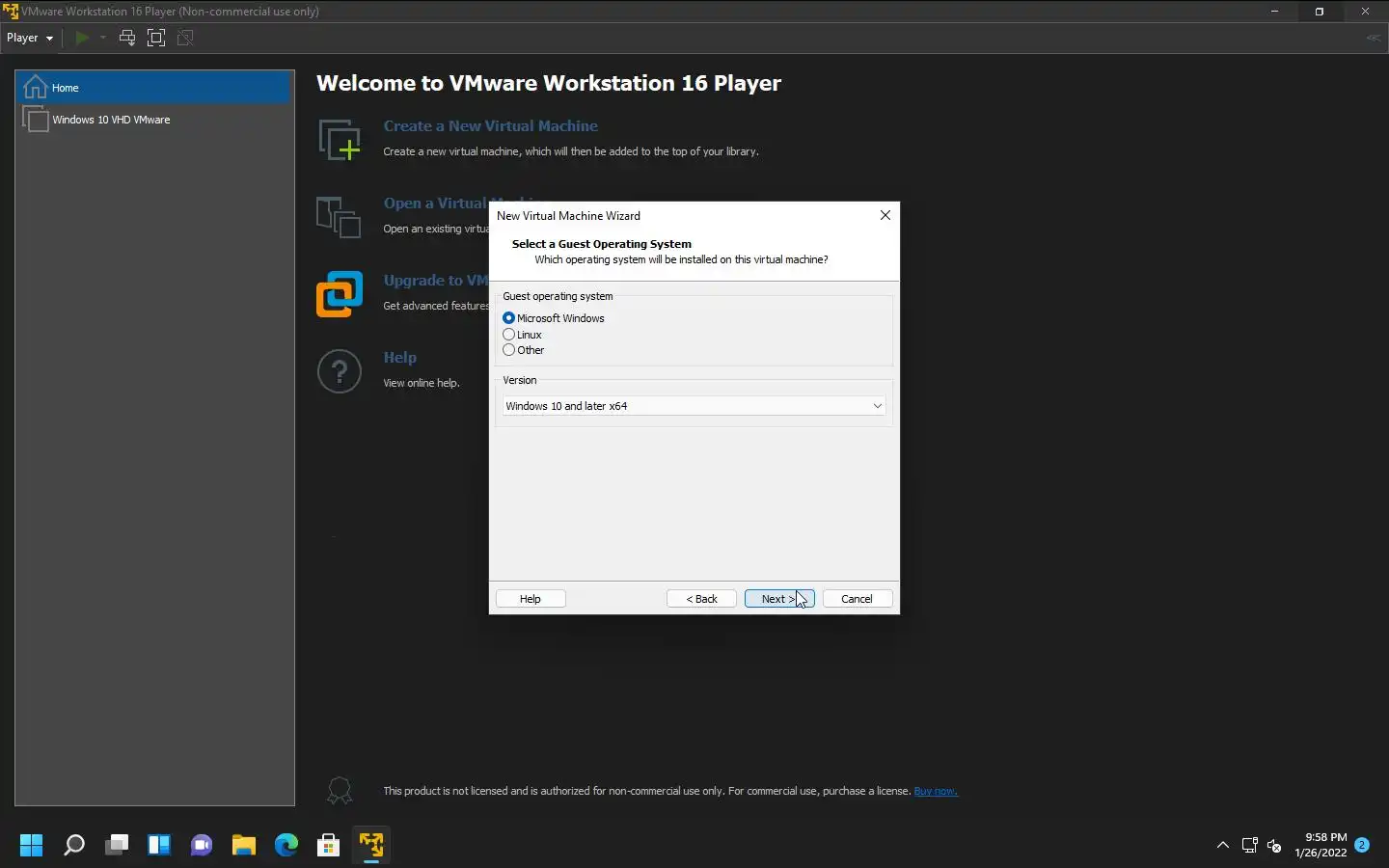
Task: Select Microsoft Windows radio button
Action: point(508,318)
